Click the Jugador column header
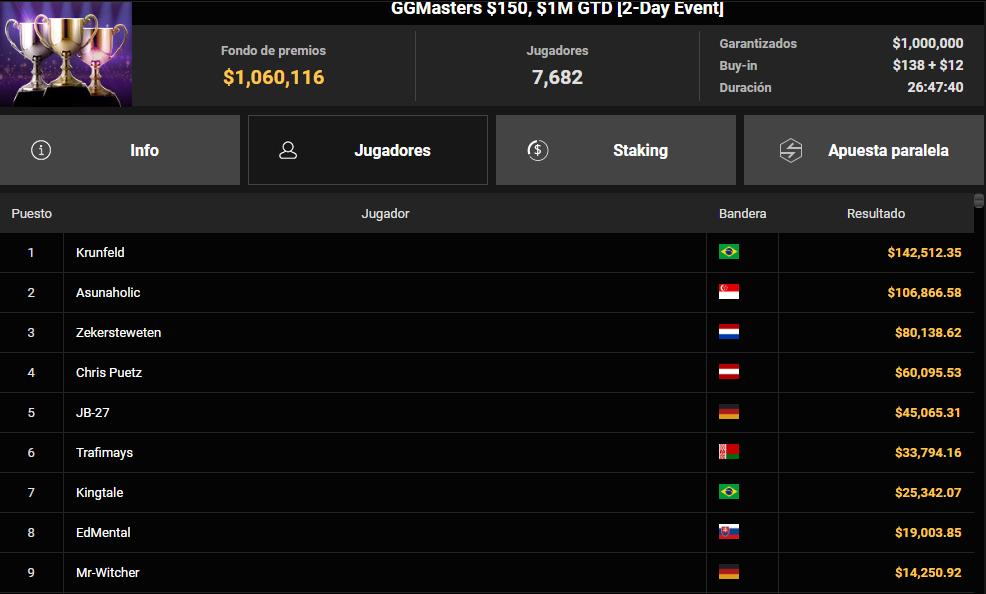Image resolution: width=986 pixels, height=594 pixels. pyautogui.click(x=385, y=214)
